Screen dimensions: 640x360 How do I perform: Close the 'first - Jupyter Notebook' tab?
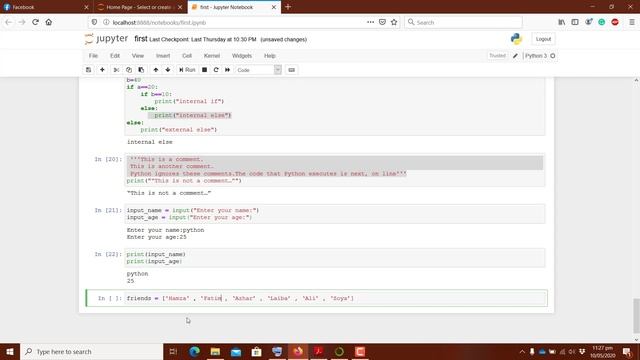(274, 7)
